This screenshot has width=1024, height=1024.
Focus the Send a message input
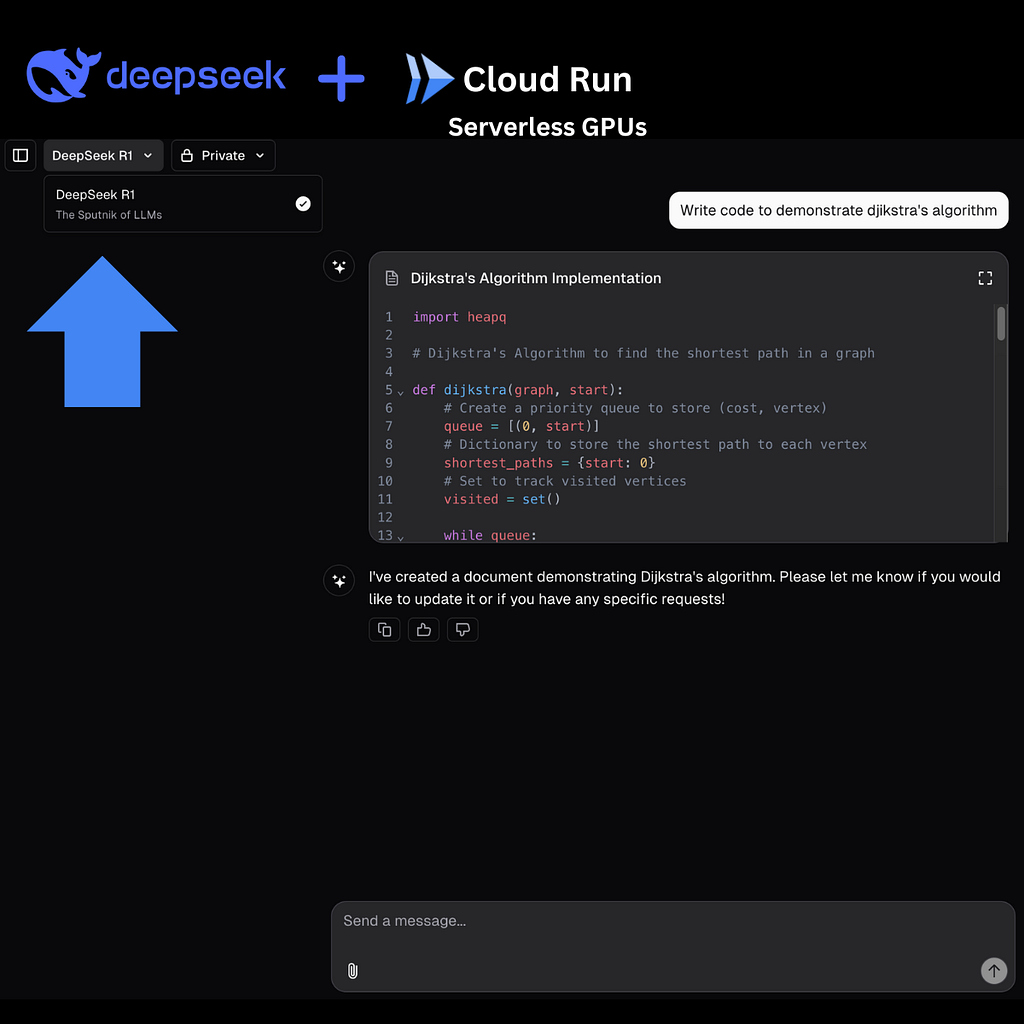coord(673,921)
